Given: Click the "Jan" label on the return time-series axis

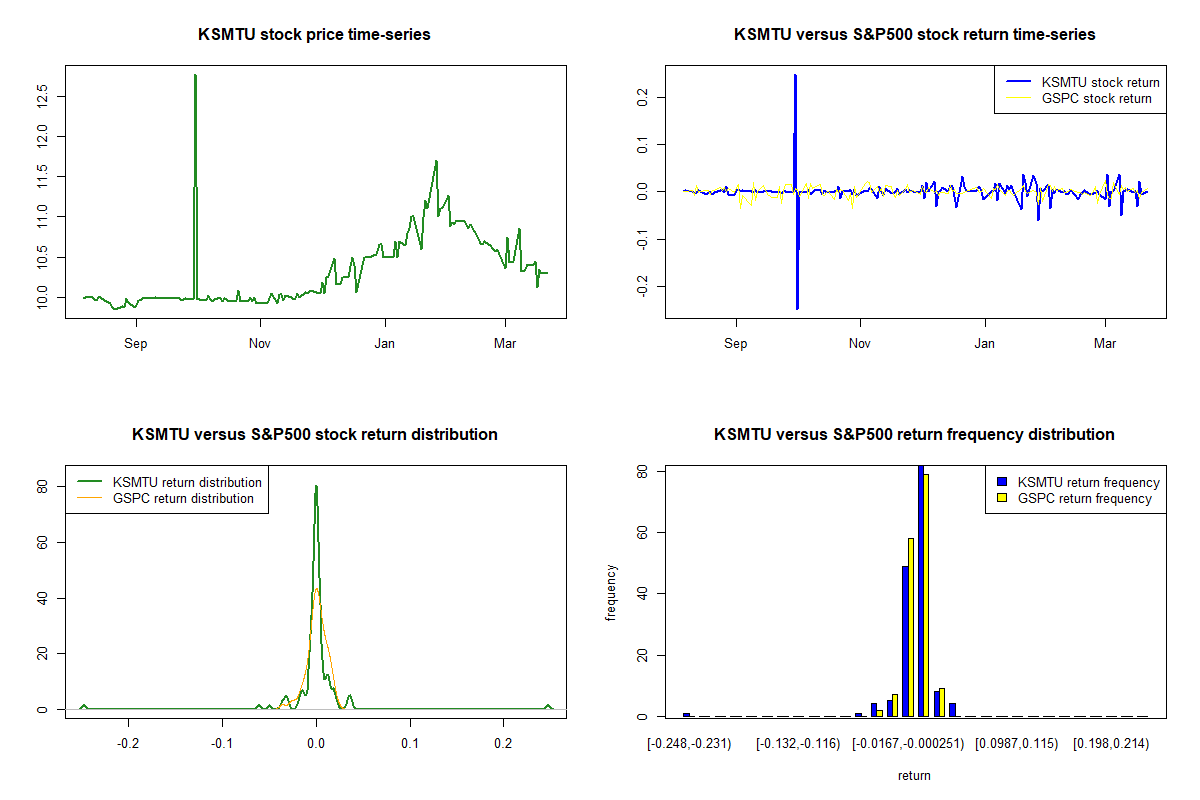Looking at the screenshot, I should (x=985, y=343).
